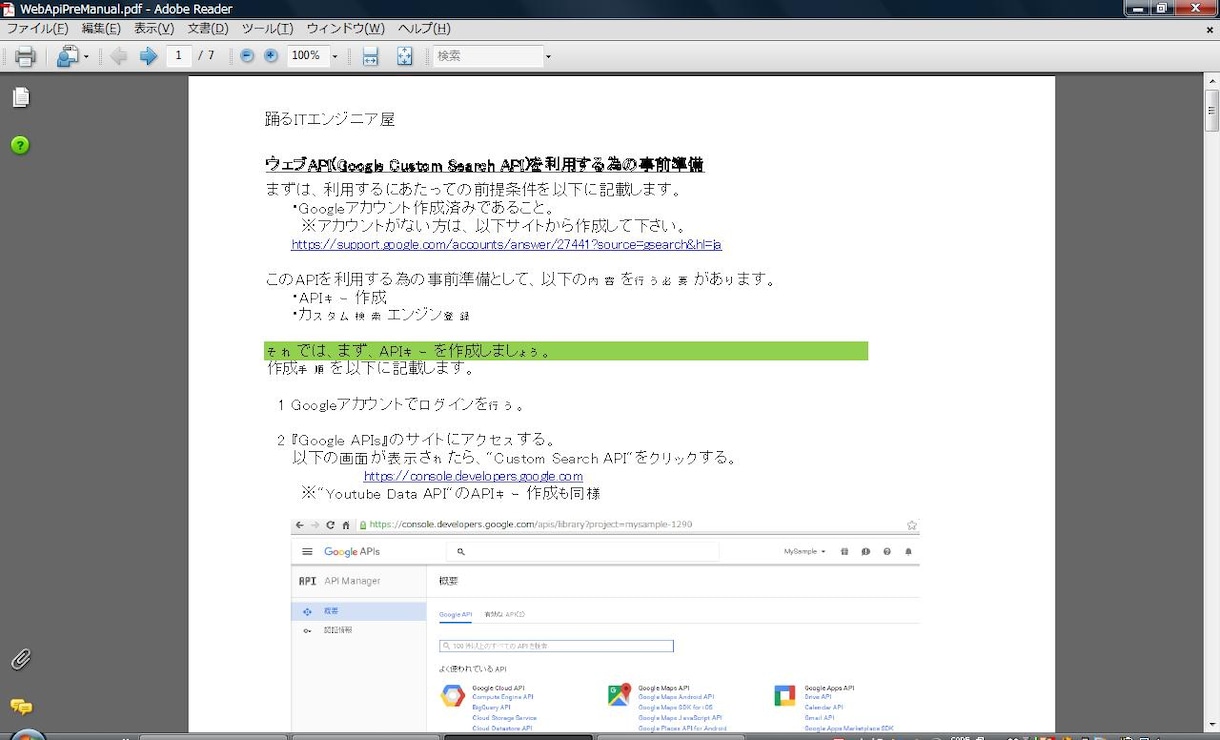Screen dimensions: 1220x740
Task: Open the Comments panel icon
Action: [20, 707]
